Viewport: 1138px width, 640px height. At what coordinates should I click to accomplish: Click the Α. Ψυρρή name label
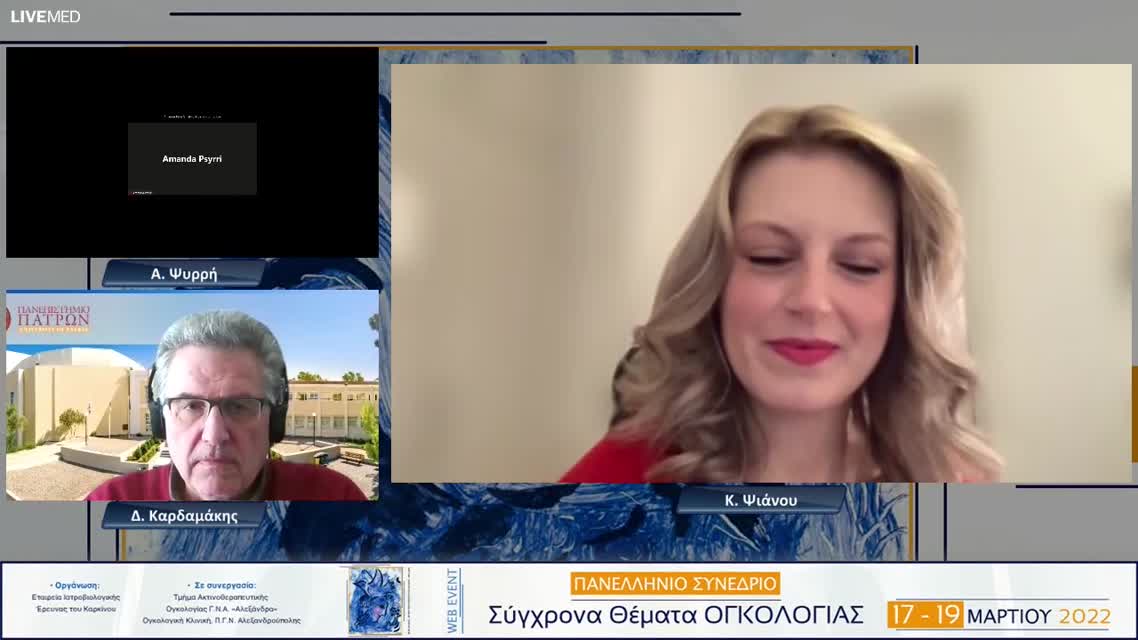coord(184,274)
